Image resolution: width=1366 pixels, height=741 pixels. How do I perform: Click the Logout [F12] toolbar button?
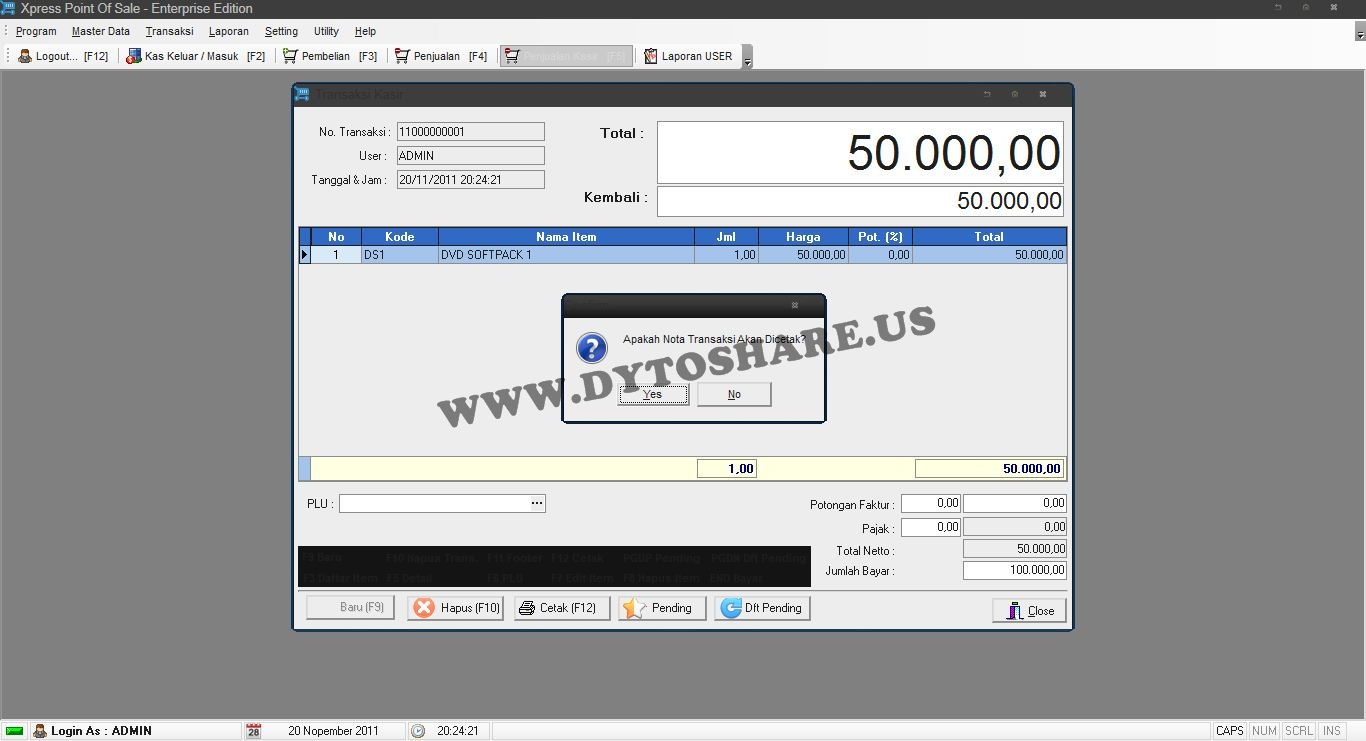point(63,56)
